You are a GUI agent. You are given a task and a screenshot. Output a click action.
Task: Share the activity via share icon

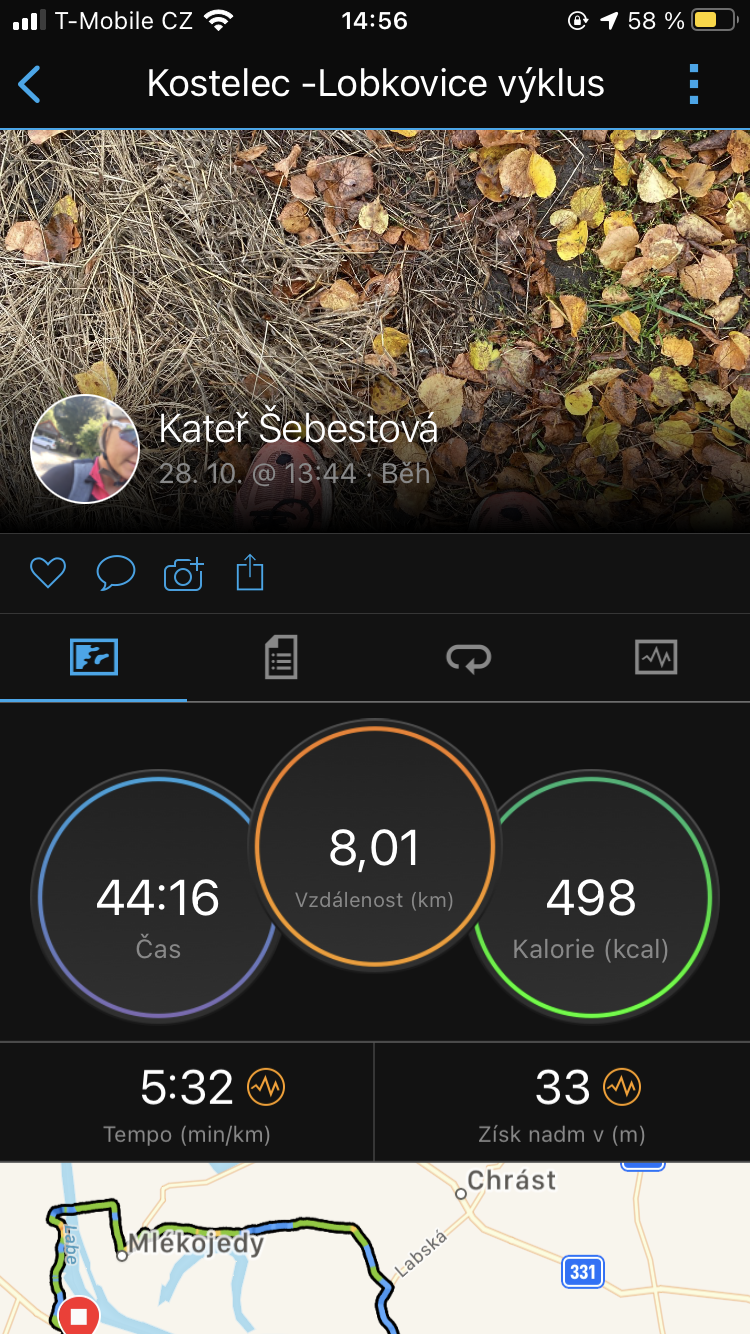(x=250, y=573)
